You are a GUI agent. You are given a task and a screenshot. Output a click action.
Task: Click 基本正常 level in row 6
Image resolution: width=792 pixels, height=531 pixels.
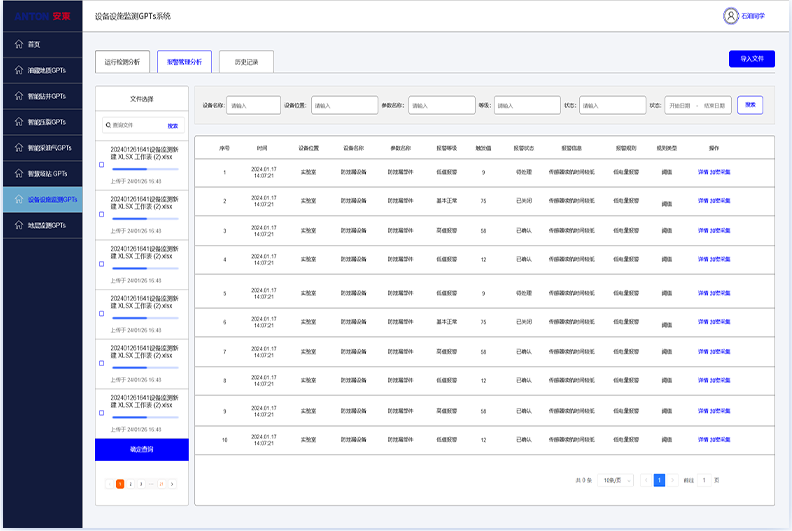pyautogui.click(x=447, y=322)
